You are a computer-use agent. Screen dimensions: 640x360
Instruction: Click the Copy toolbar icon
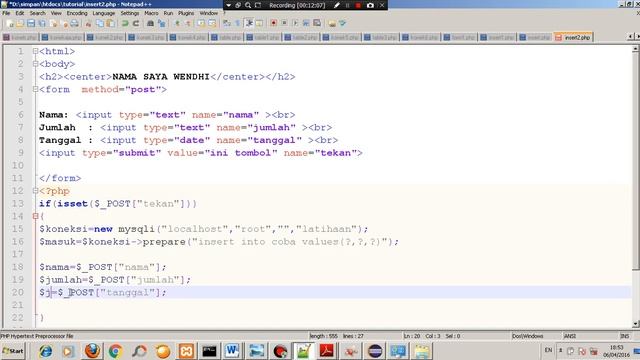(x=100, y=23)
